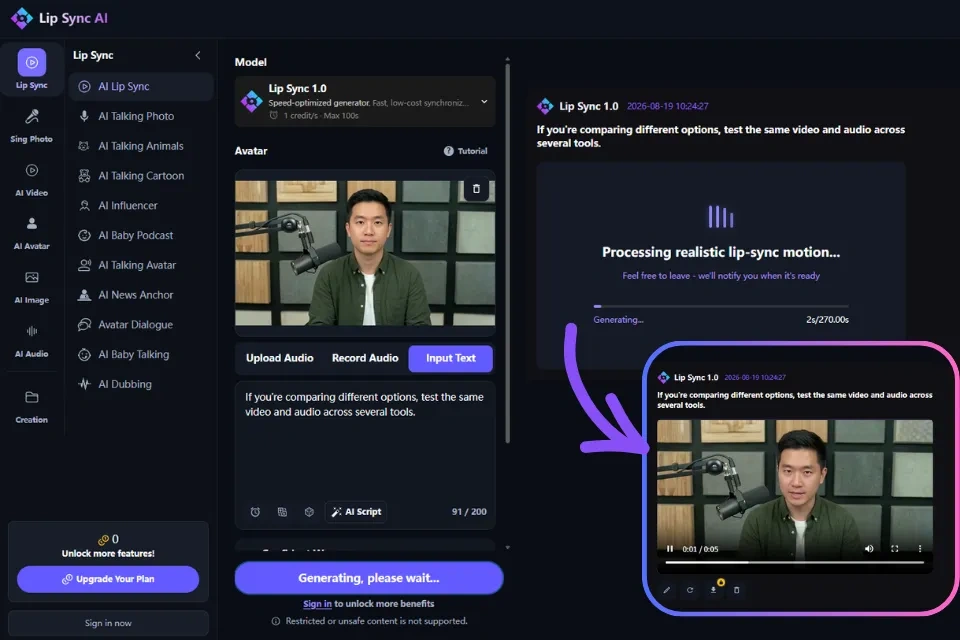This screenshot has height=640, width=960.
Task: Click the grid icon below script text
Action: point(282,512)
